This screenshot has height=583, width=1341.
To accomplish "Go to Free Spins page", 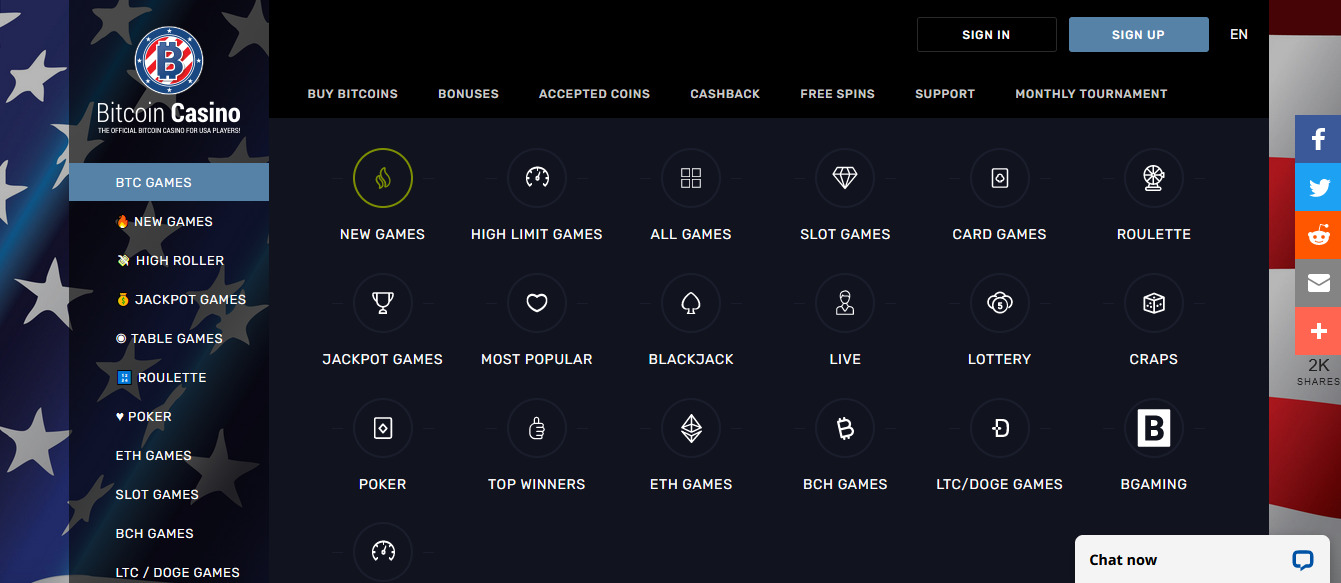I will 837,94.
